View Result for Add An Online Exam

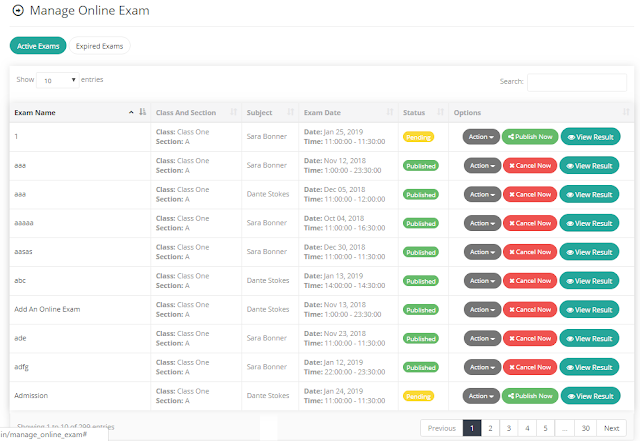click(589, 310)
